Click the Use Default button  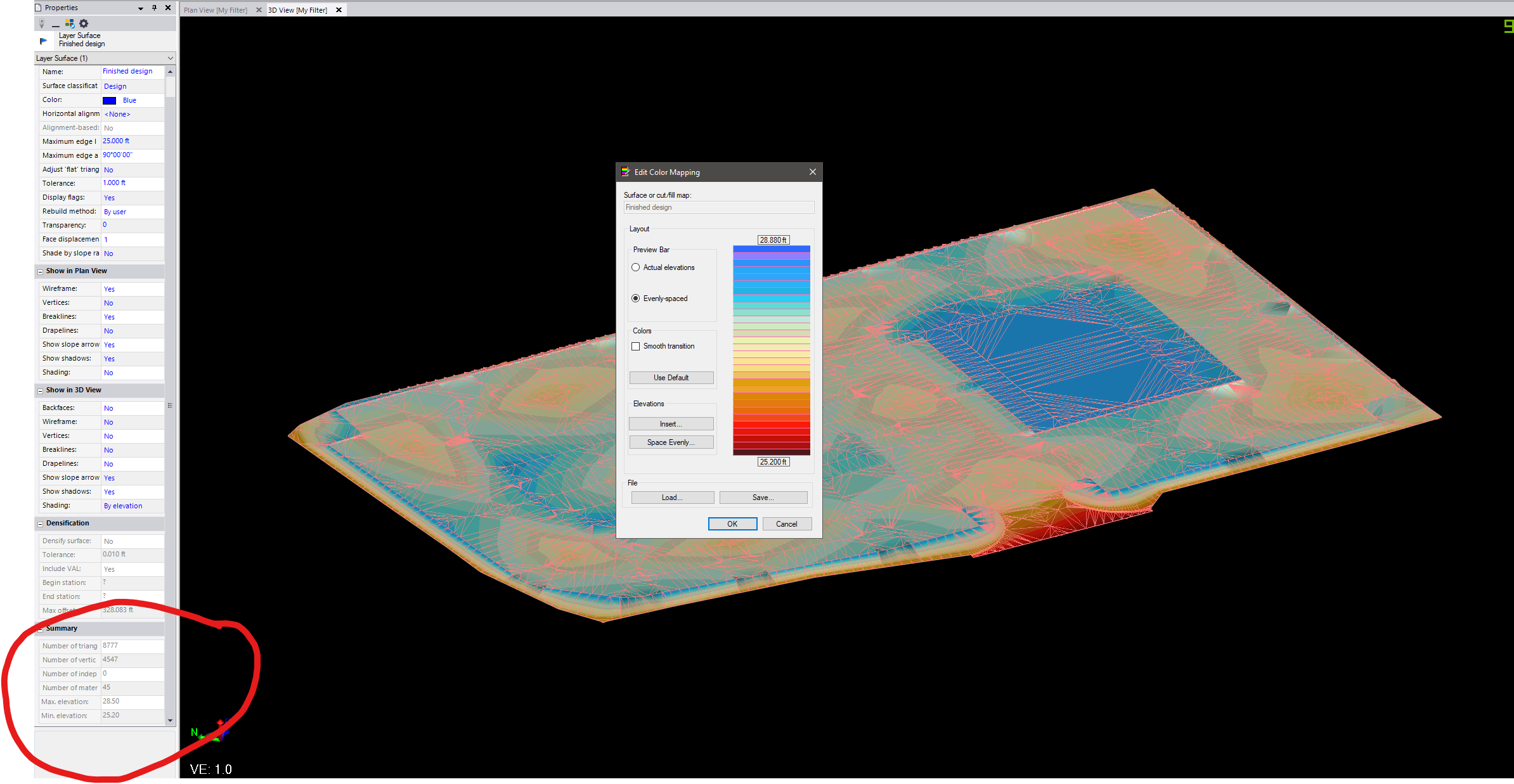coord(671,378)
